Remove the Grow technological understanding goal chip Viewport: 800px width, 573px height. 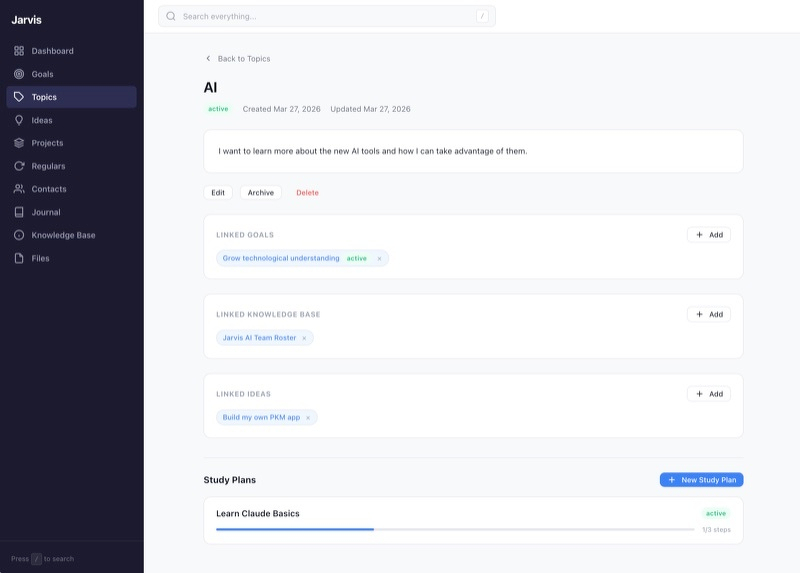coord(379,259)
